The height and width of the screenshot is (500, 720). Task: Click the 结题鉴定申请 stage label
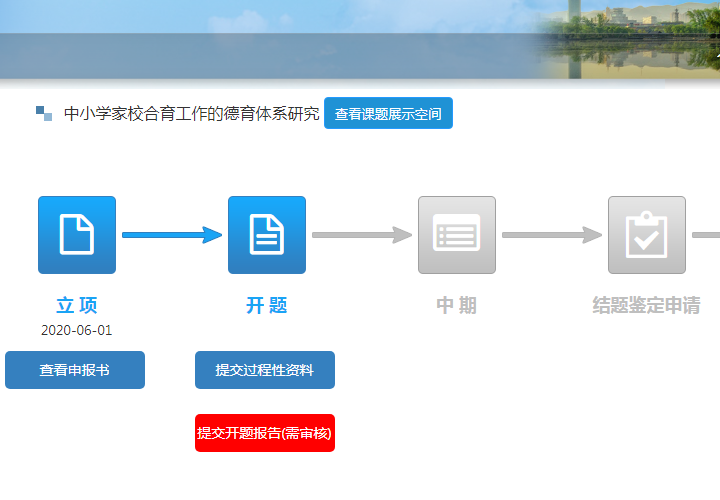[x=647, y=306]
